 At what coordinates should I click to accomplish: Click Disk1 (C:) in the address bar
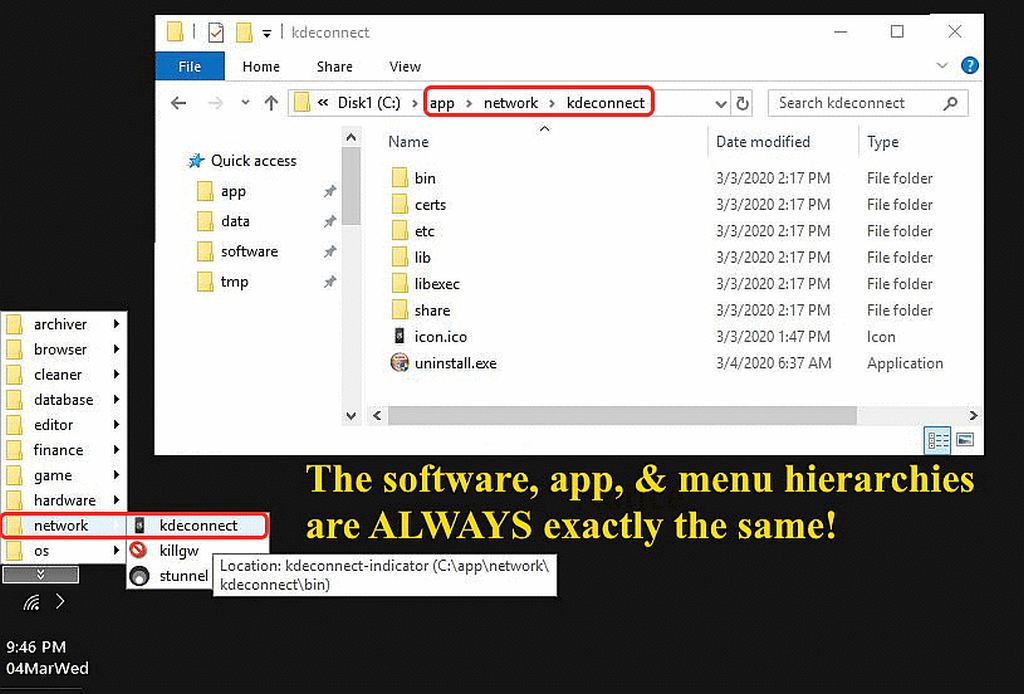(369, 103)
